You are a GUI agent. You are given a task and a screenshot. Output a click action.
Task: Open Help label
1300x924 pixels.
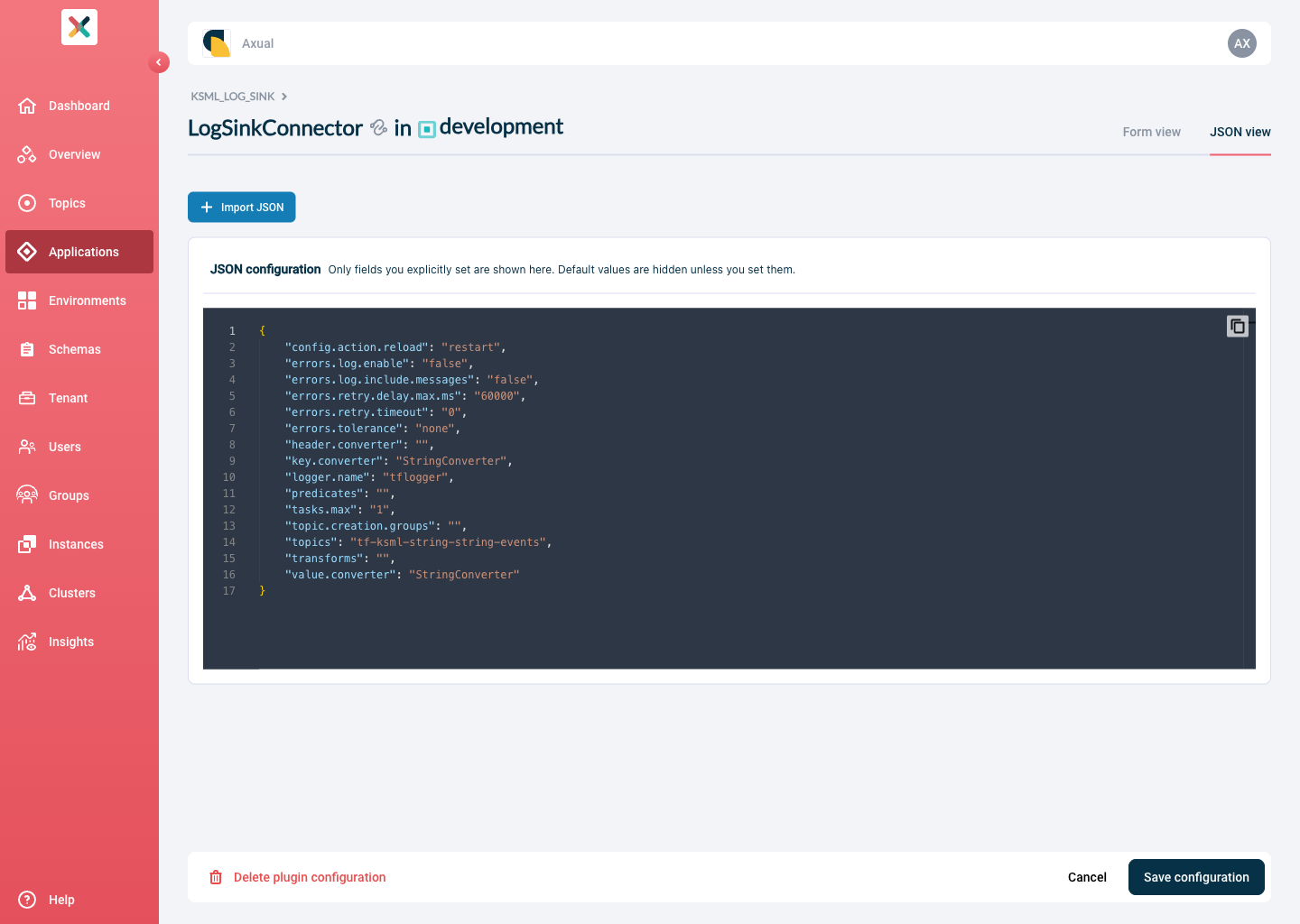click(x=61, y=900)
